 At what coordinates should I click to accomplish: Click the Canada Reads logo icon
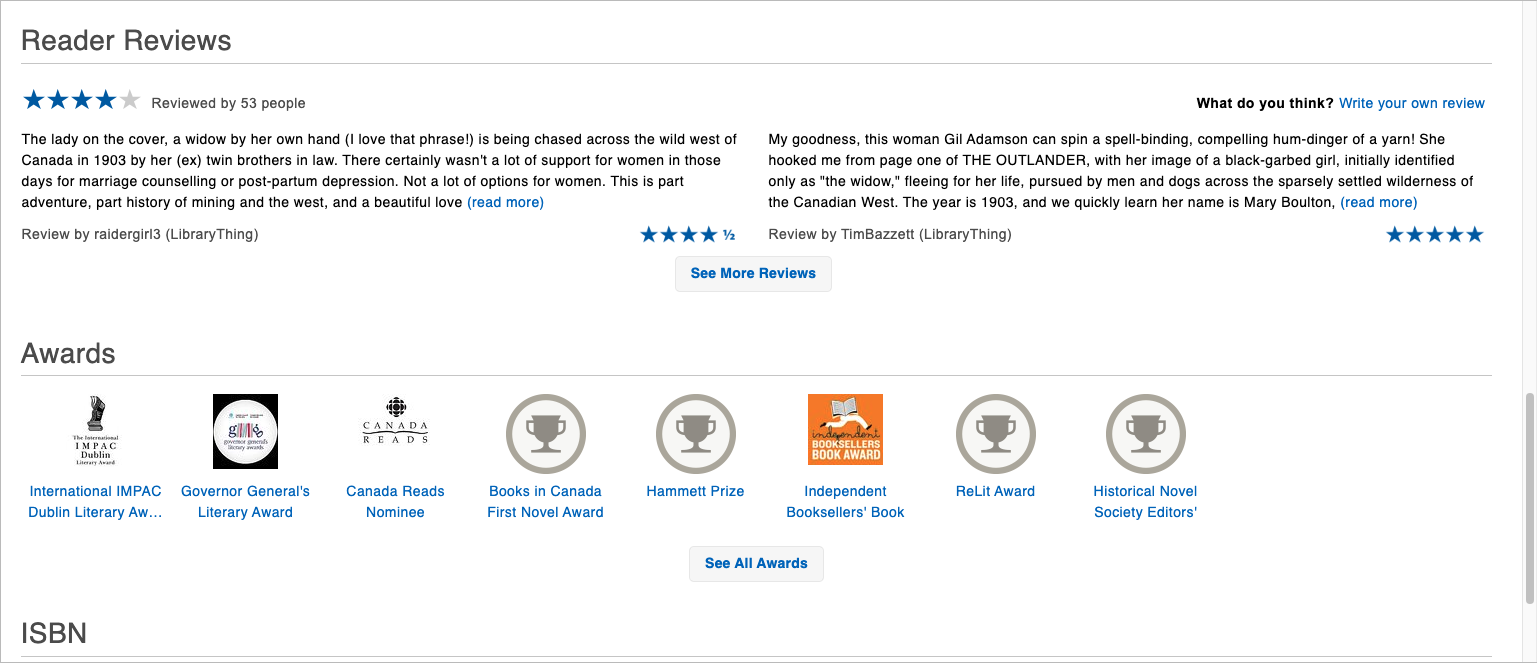(395, 422)
